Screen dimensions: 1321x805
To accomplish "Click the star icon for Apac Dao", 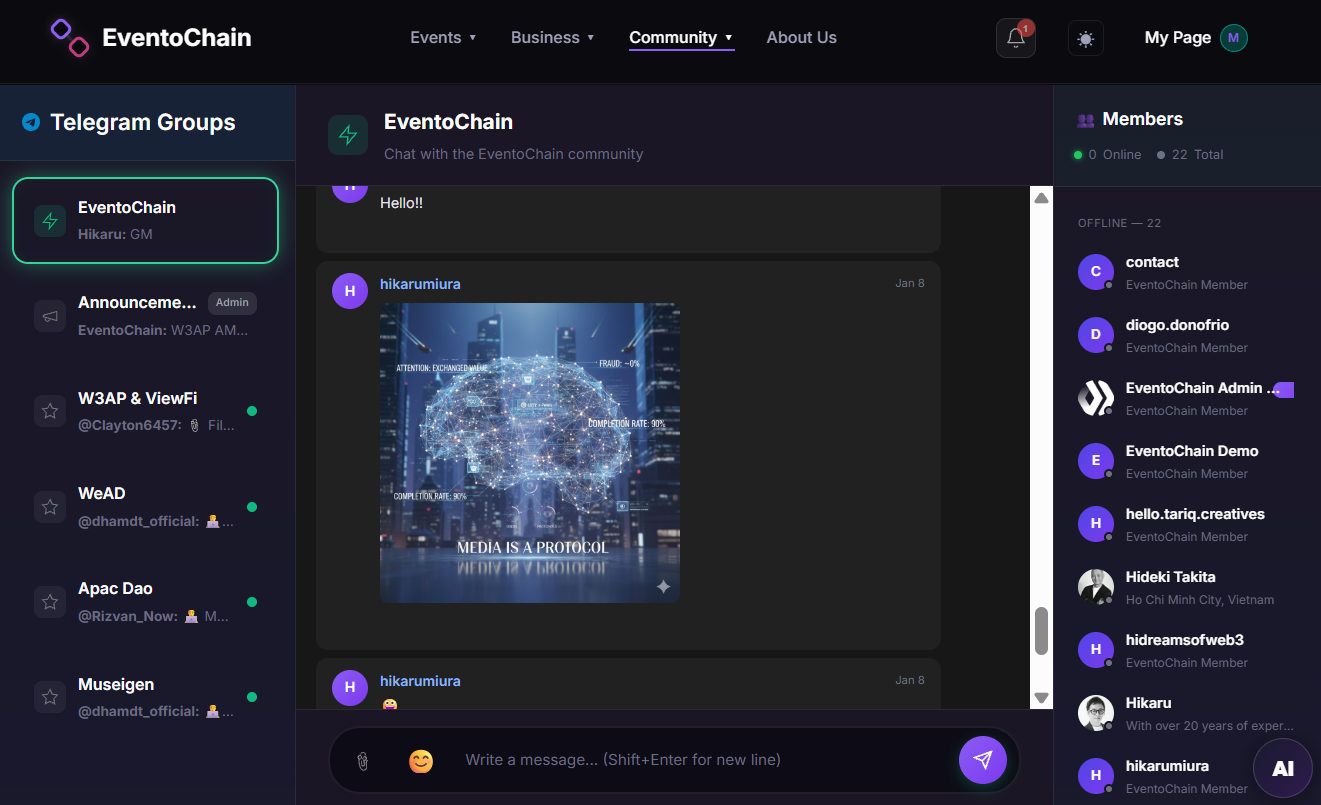I will click(50, 601).
